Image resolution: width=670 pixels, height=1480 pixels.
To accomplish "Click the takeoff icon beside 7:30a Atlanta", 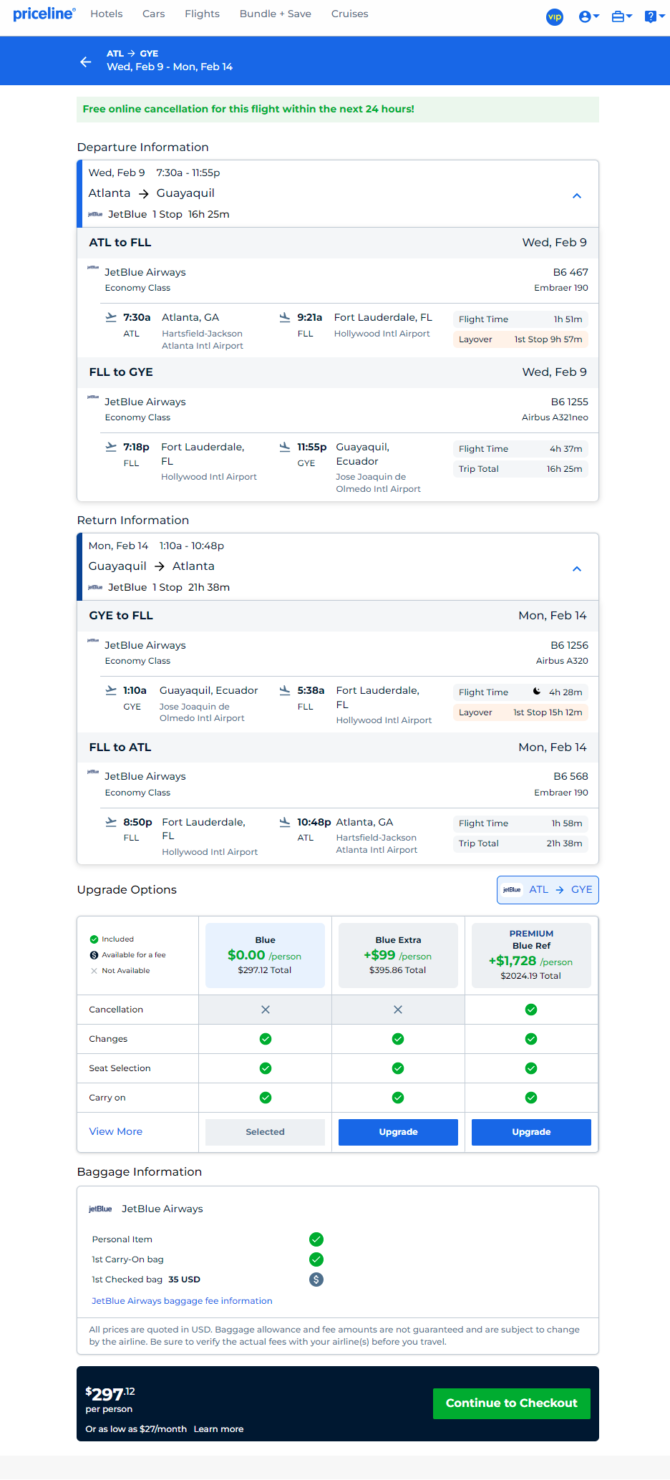I will [111, 317].
